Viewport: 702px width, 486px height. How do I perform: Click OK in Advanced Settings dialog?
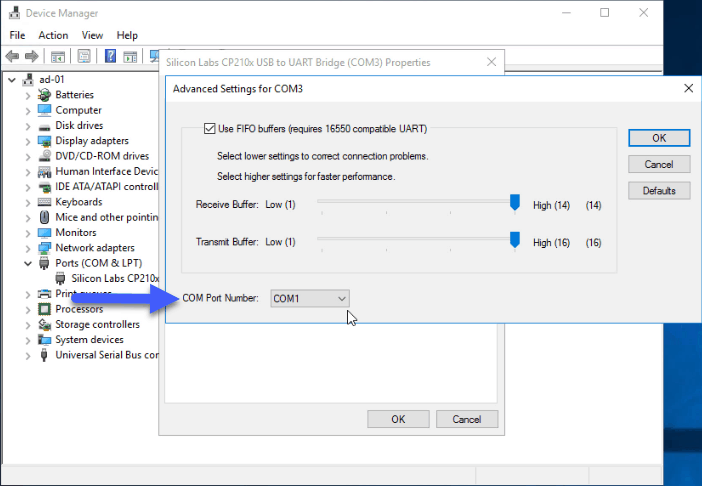click(x=659, y=138)
